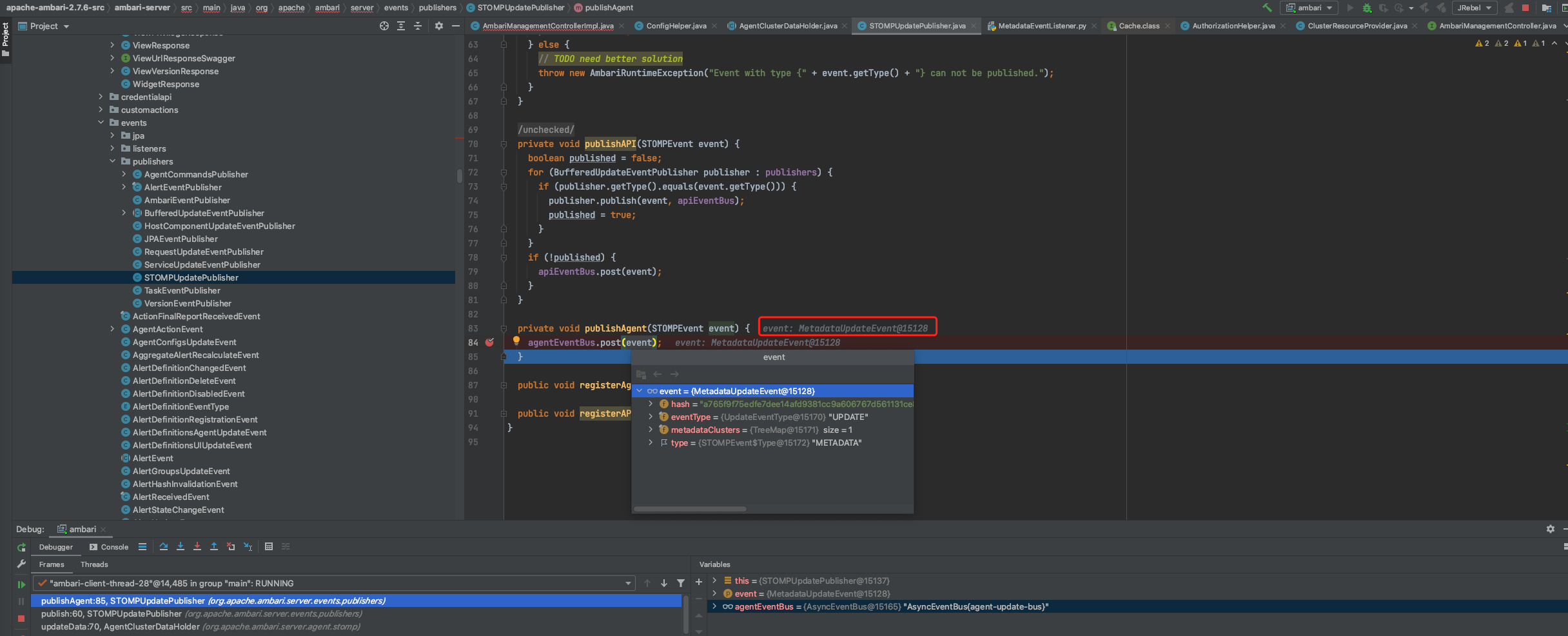Click the wrench settings icon in debug sidebar
Viewport: 1568px width, 636px height.
pyautogui.click(x=21, y=564)
